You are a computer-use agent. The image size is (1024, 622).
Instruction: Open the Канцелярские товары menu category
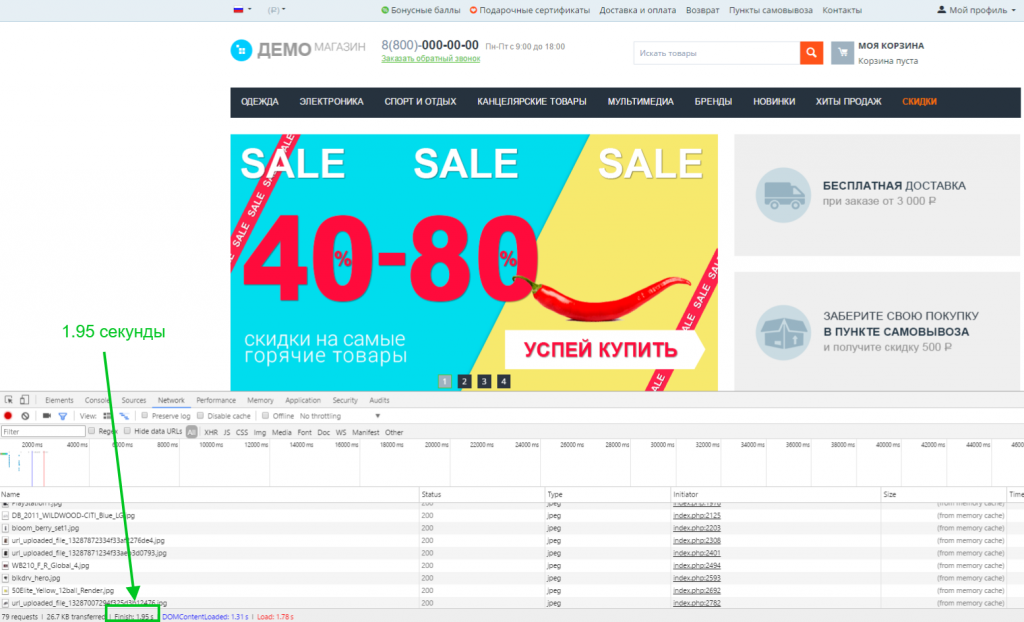(x=532, y=102)
